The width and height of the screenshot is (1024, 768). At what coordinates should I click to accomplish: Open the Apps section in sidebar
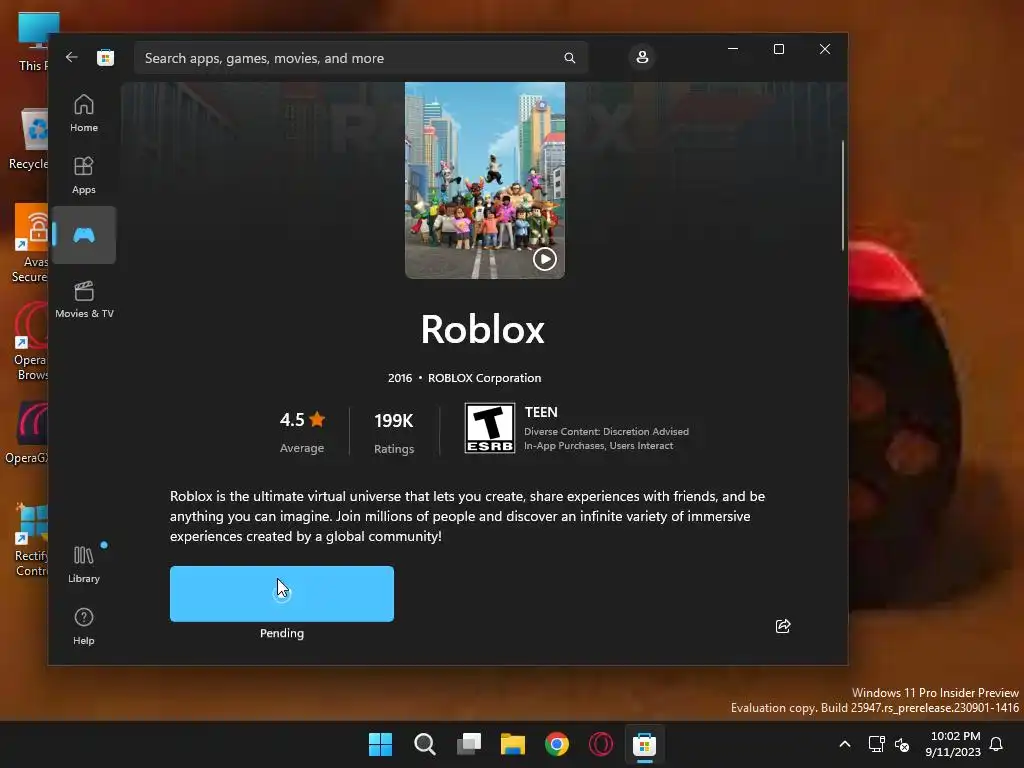[84, 175]
